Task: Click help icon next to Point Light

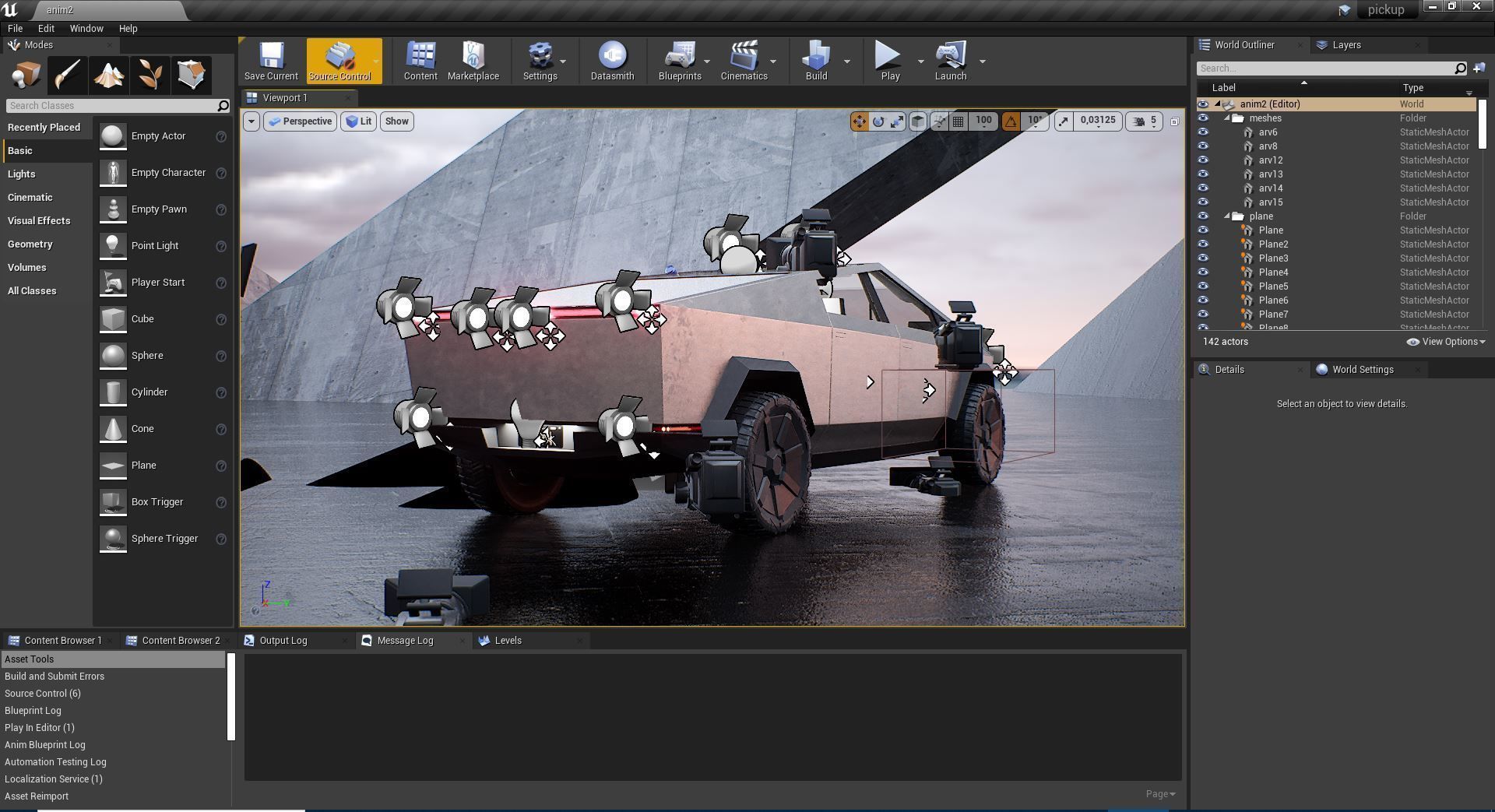Action: point(221,246)
